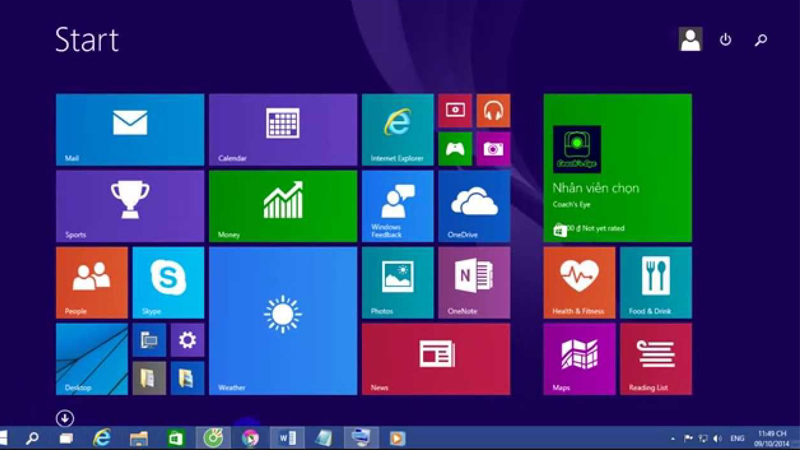Open the Music headphones tile
The image size is (800, 450).
(x=493, y=111)
